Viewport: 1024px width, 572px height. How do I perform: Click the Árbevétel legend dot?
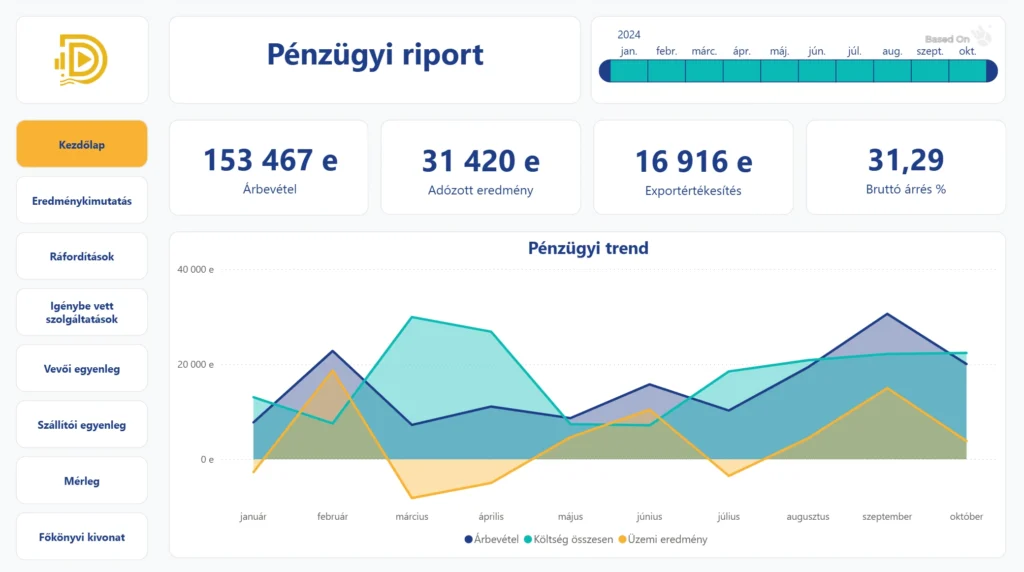pyautogui.click(x=469, y=539)
